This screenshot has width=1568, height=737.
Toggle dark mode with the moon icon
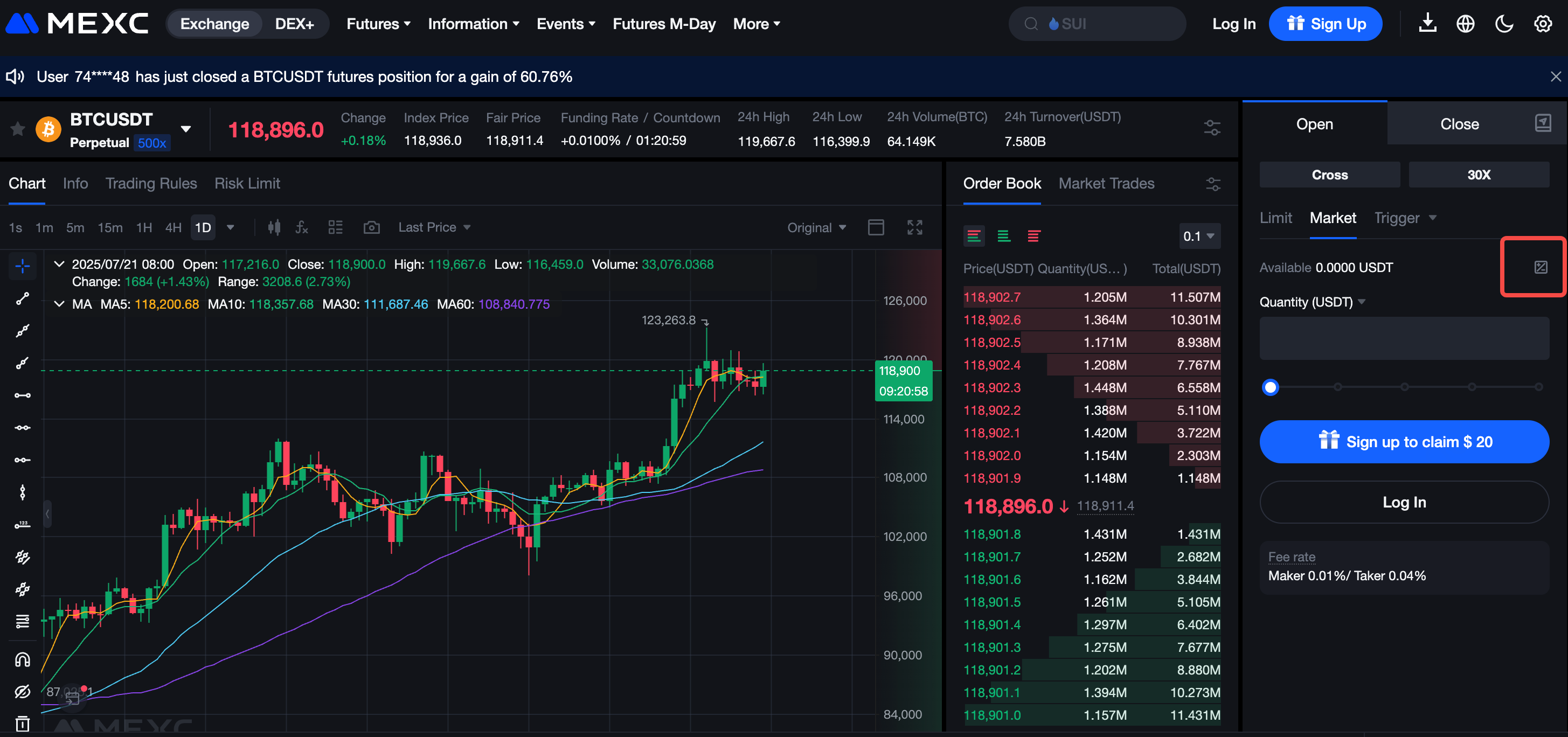1503,24
